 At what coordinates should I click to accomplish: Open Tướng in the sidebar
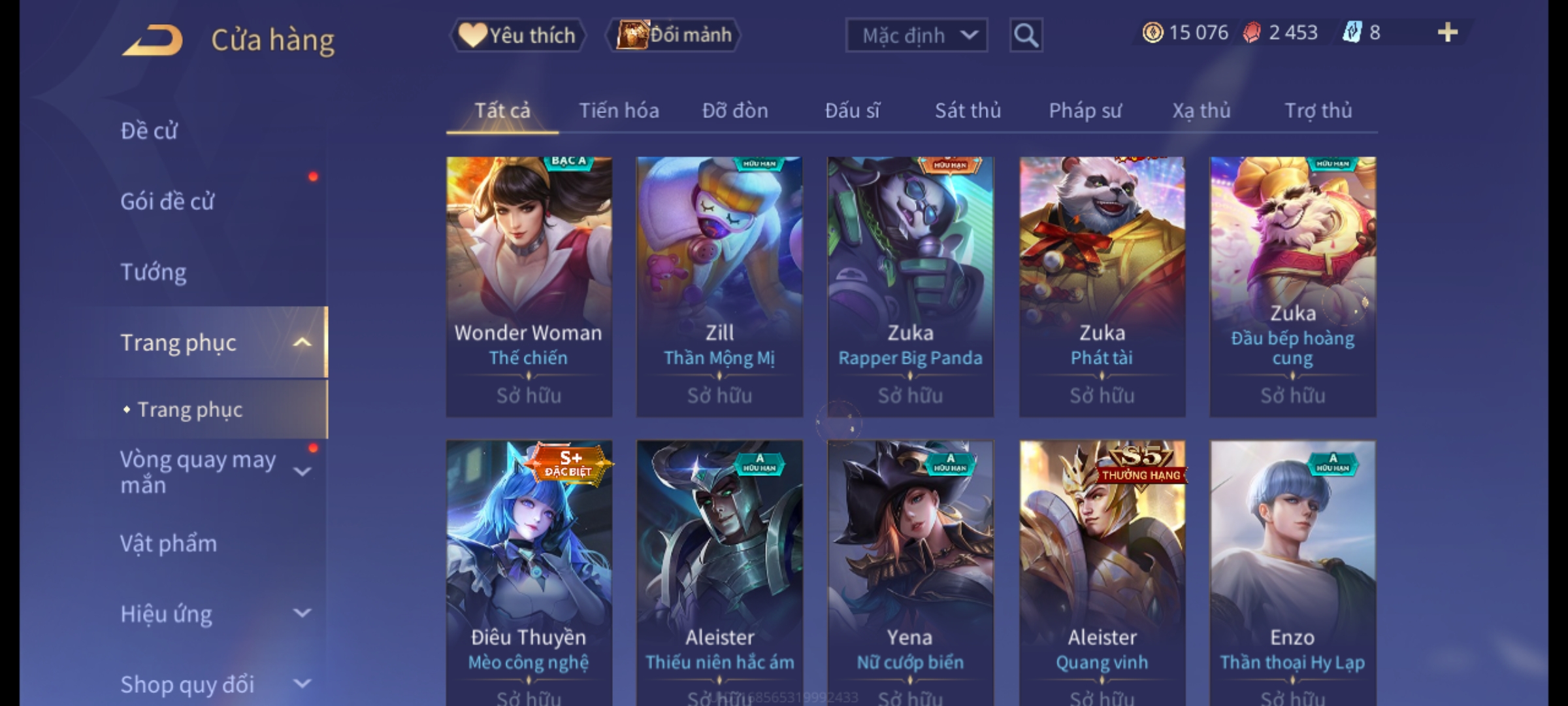[x=154, y=272]
